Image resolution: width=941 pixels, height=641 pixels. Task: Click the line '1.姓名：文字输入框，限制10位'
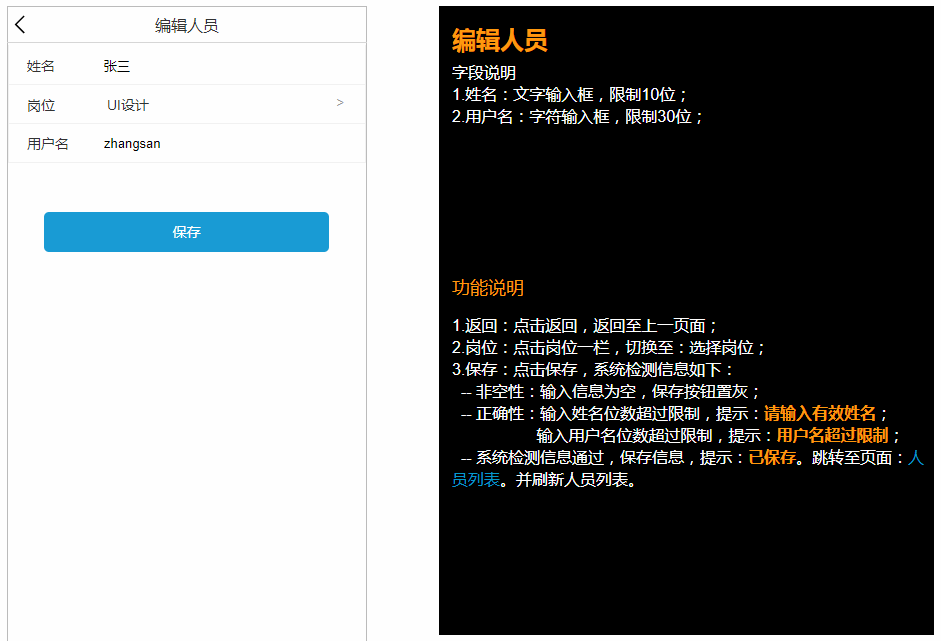(x=569, y=95)
